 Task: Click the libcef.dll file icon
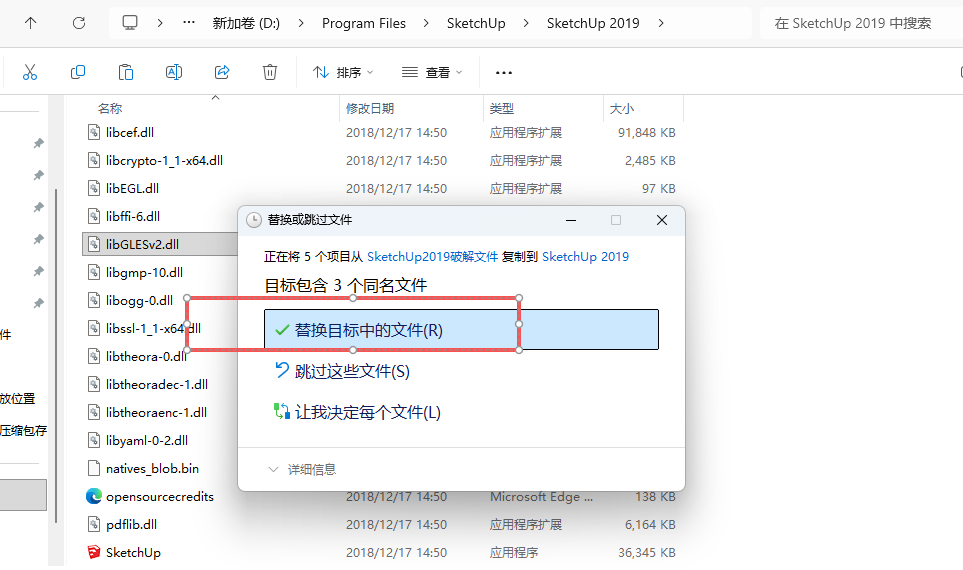coord(93,132)
